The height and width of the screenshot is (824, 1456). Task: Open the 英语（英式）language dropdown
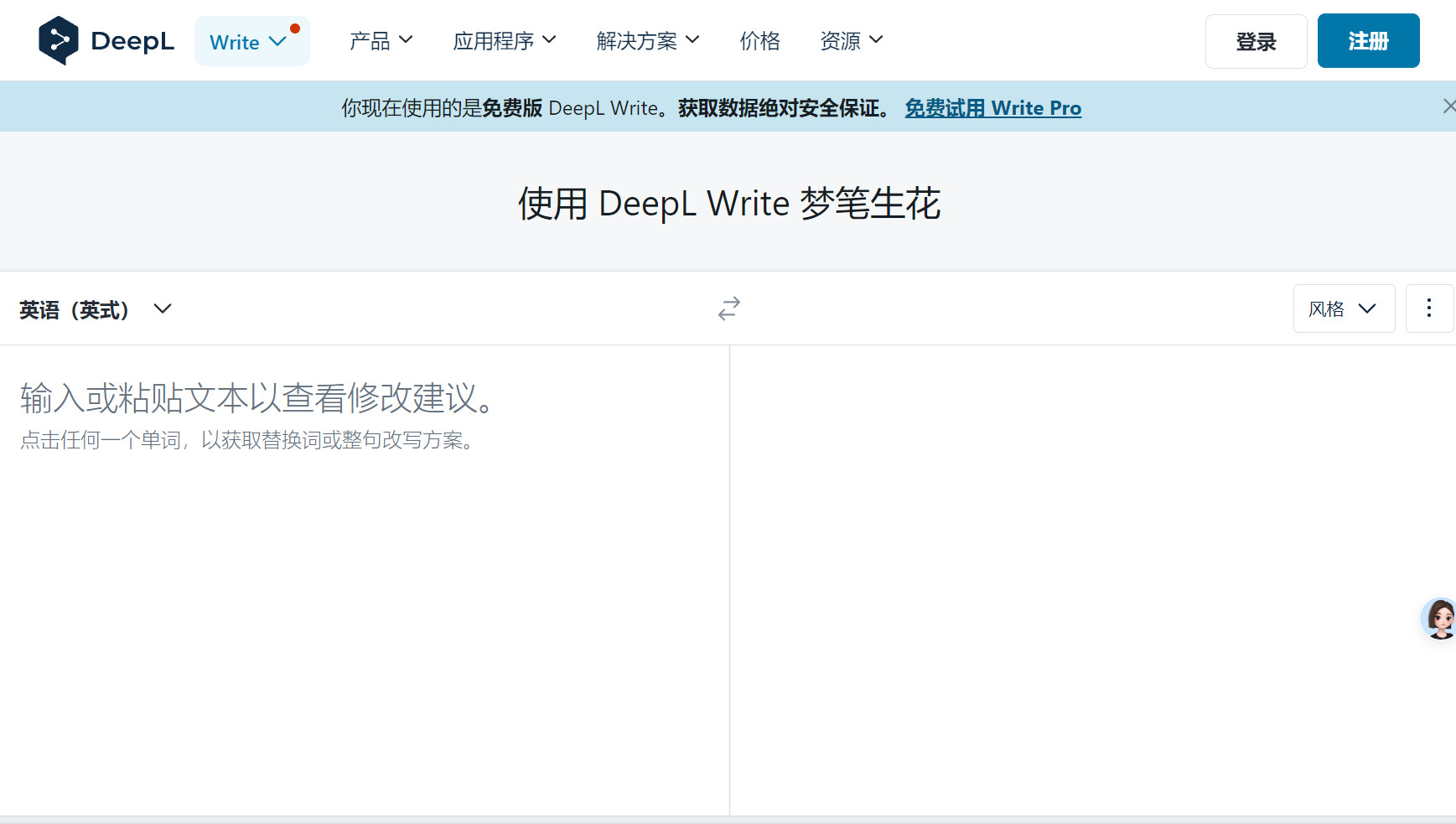(96, 309)
